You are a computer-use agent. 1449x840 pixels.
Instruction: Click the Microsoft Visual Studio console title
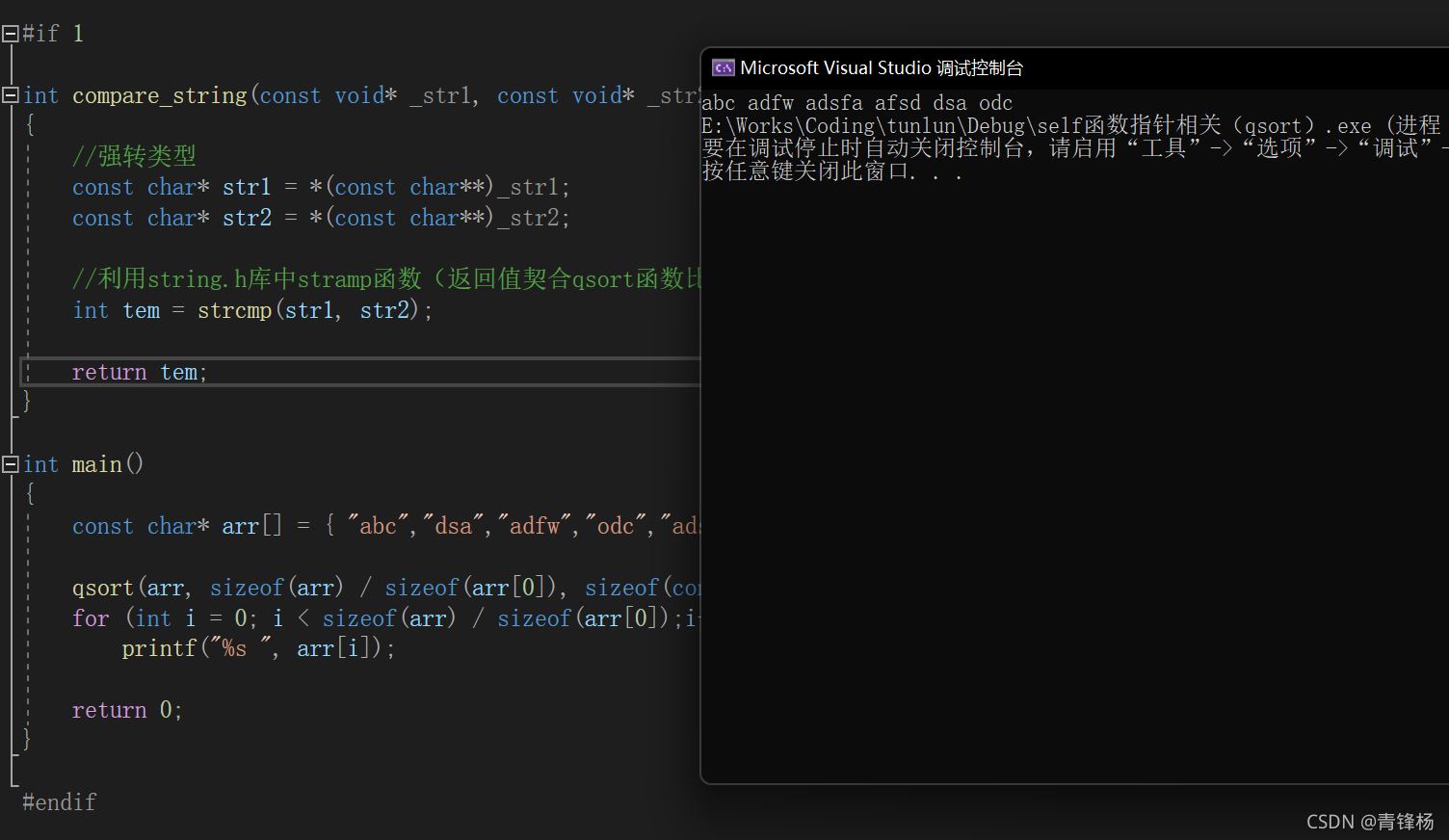[x=881, y=67]
